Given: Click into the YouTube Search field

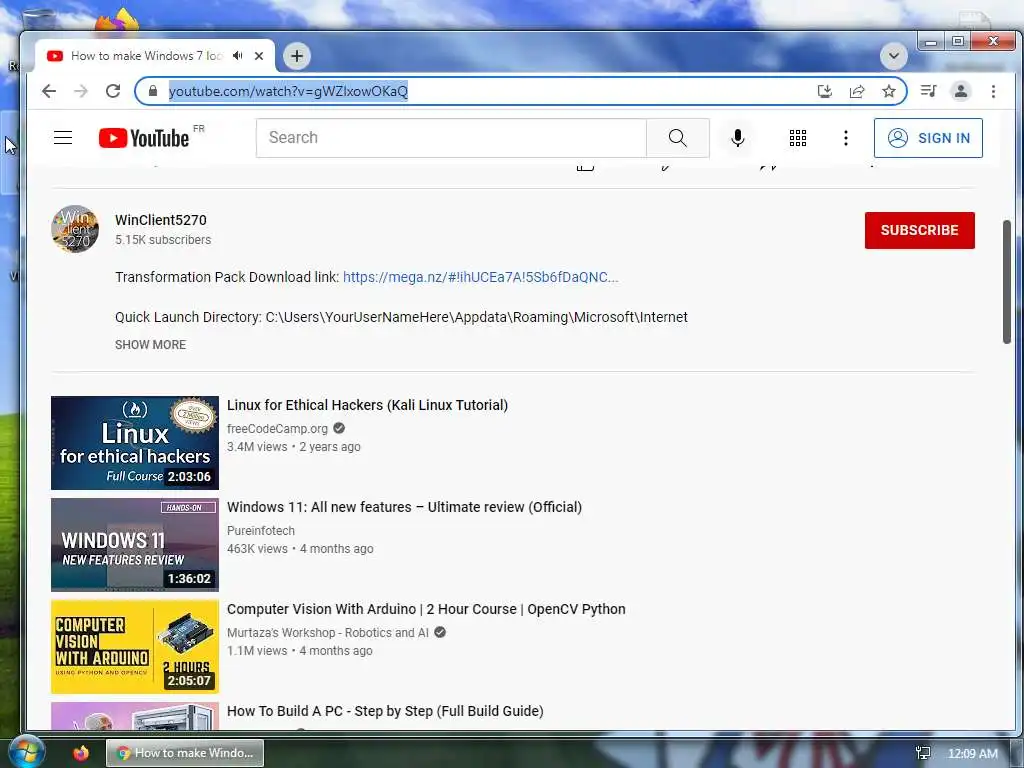Looking at the screenshot, I should point(451,138).
